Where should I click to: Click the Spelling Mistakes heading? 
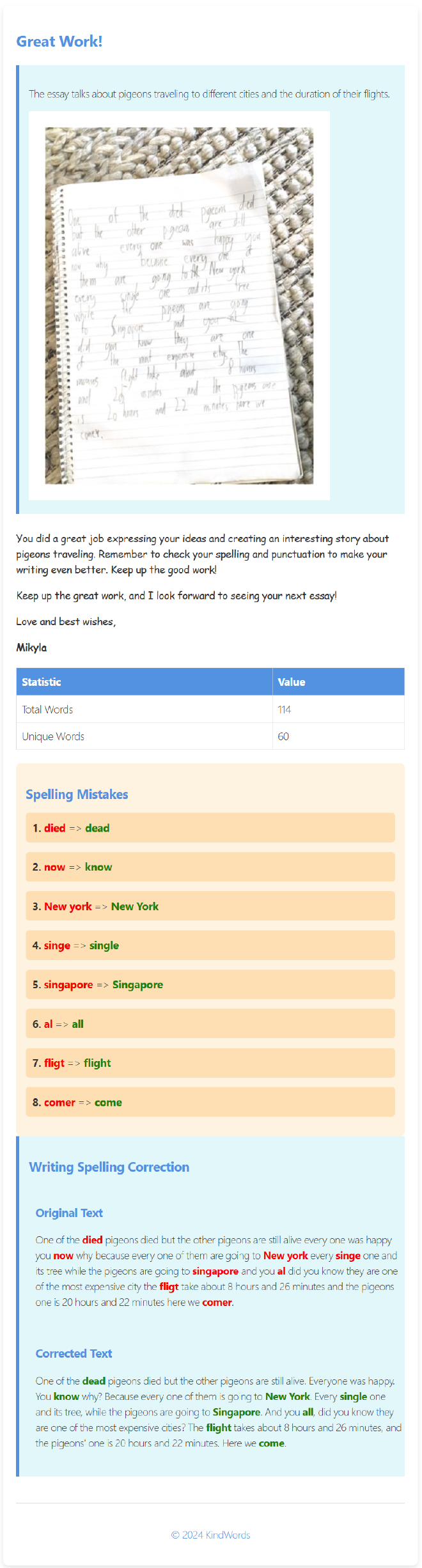click(x=77, y=795)
